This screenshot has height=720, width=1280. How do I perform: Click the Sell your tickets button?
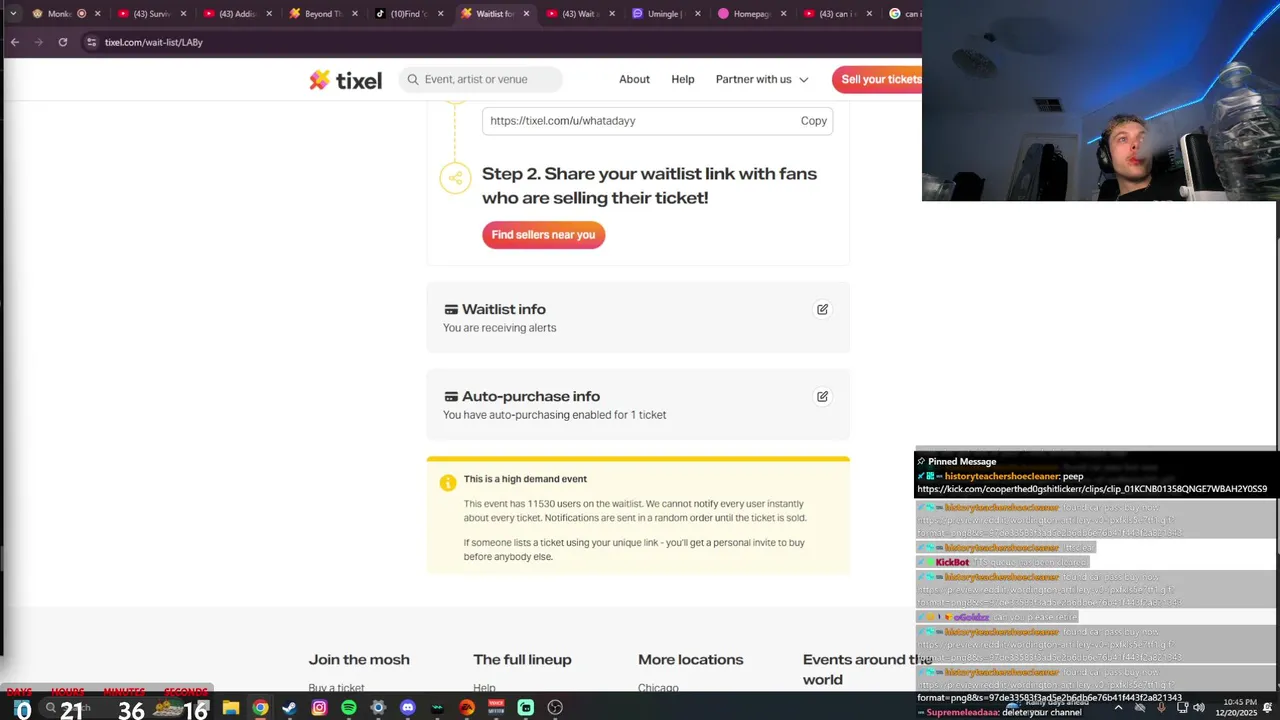click(878, 79)
